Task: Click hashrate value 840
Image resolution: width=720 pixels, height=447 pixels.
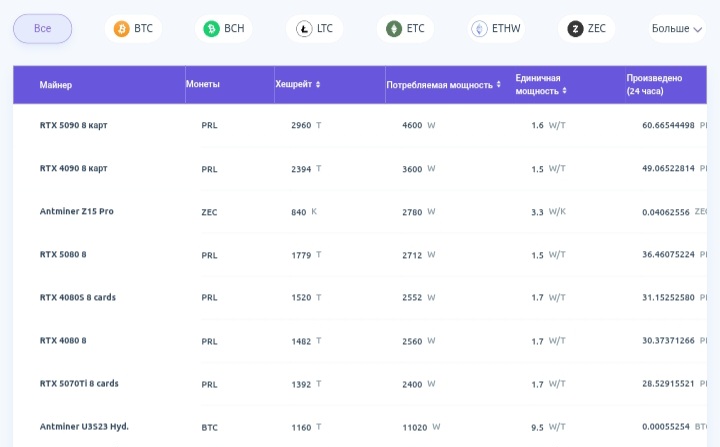Action: pyautogui.click(x=298, y=212)
